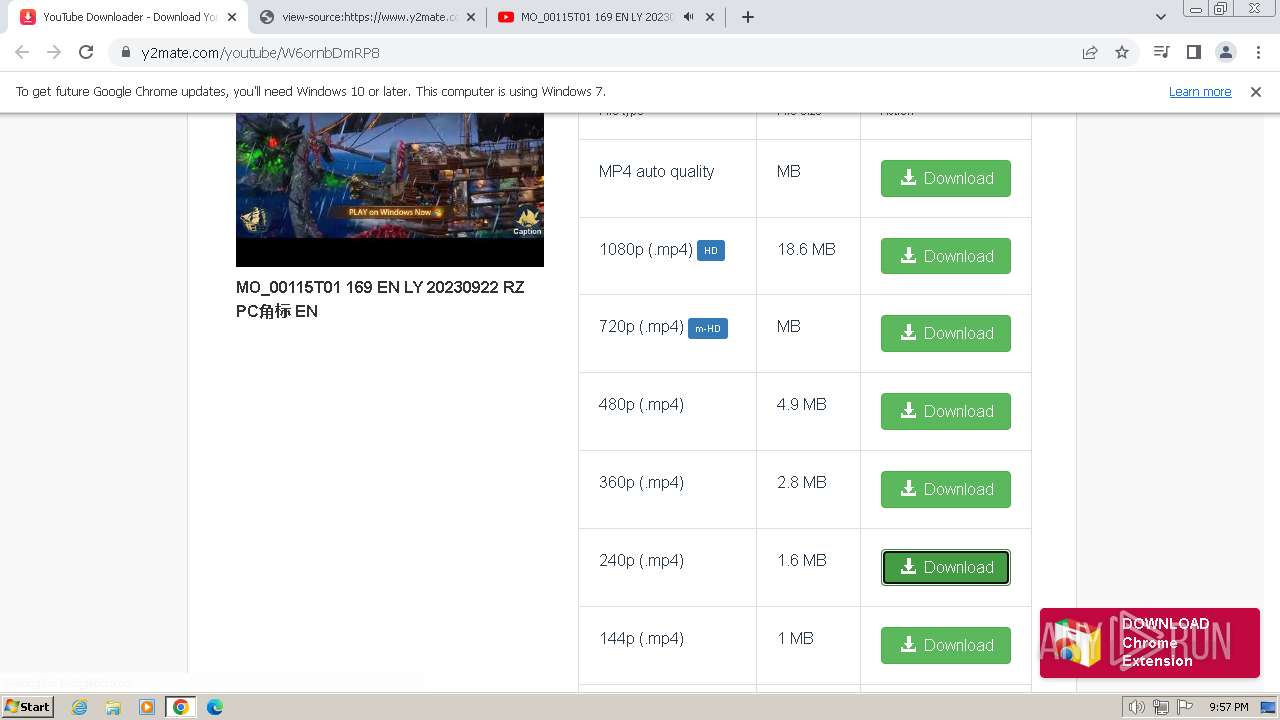Viewport: 1280px width, 720px height.
Task: Toggle the Chrome side panel
Action: tap(1193, 52)
